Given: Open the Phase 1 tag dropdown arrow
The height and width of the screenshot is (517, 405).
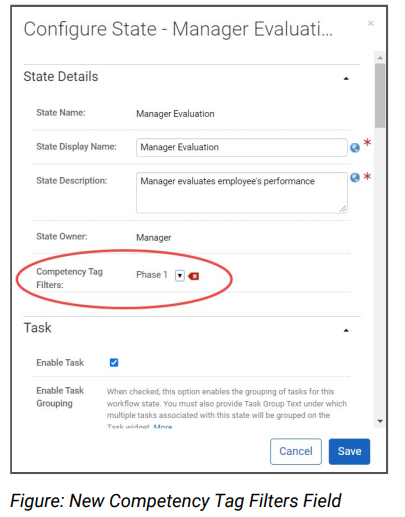Looking at the screenshot, I should click(x=180, y=276).
